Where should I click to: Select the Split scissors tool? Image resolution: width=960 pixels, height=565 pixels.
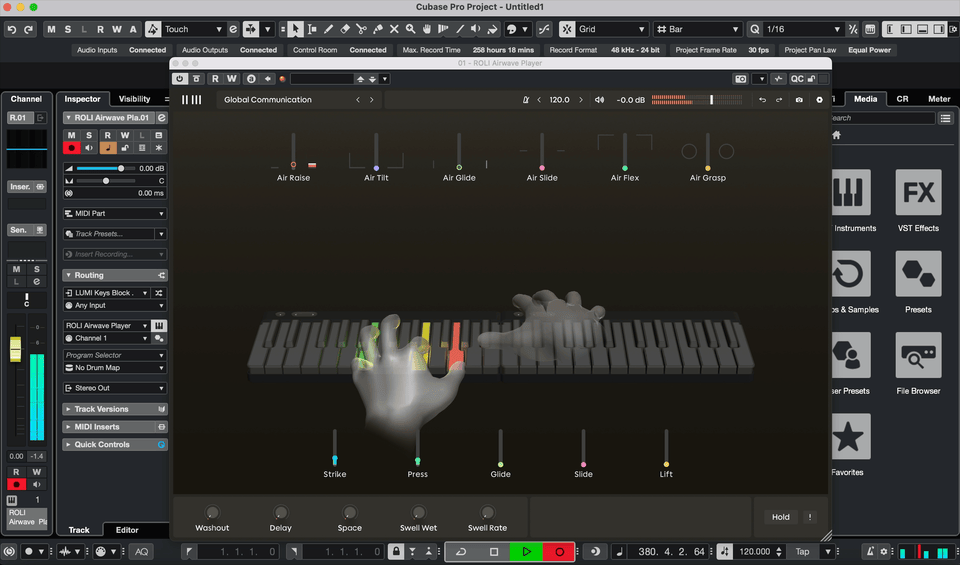pyautogui.click(x=361, y=29)
